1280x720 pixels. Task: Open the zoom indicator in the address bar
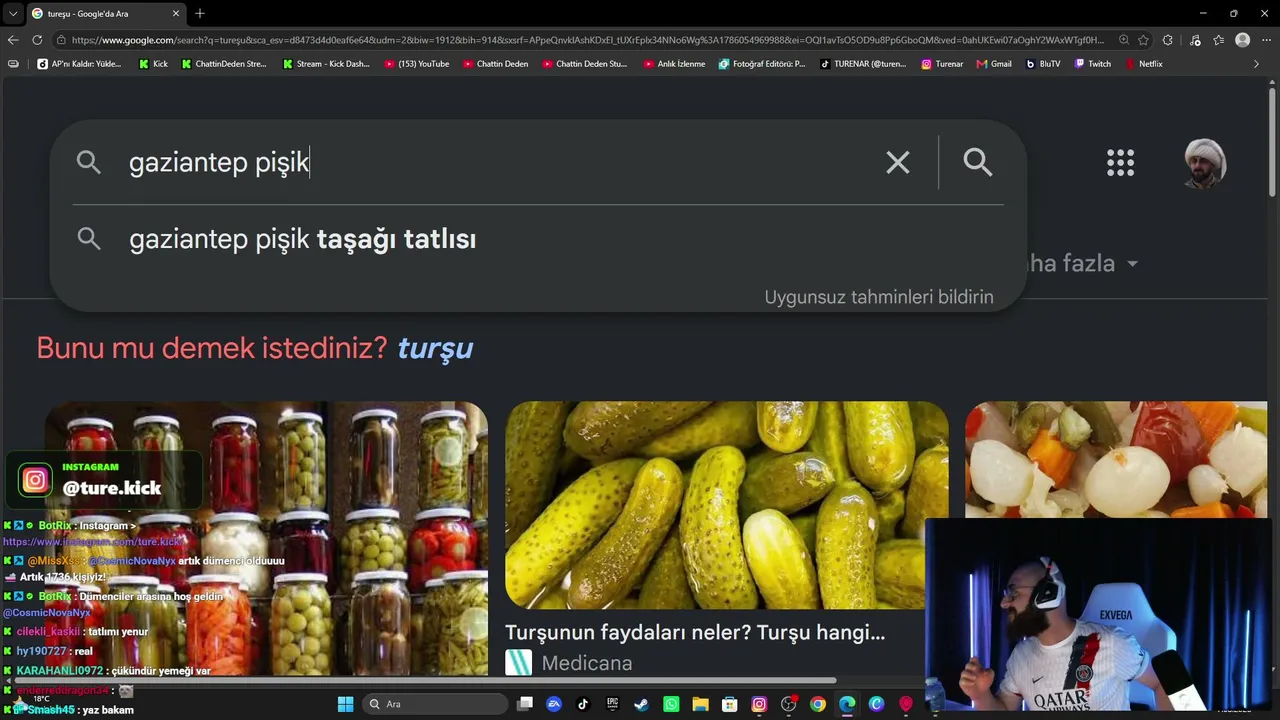(1124, 40)
